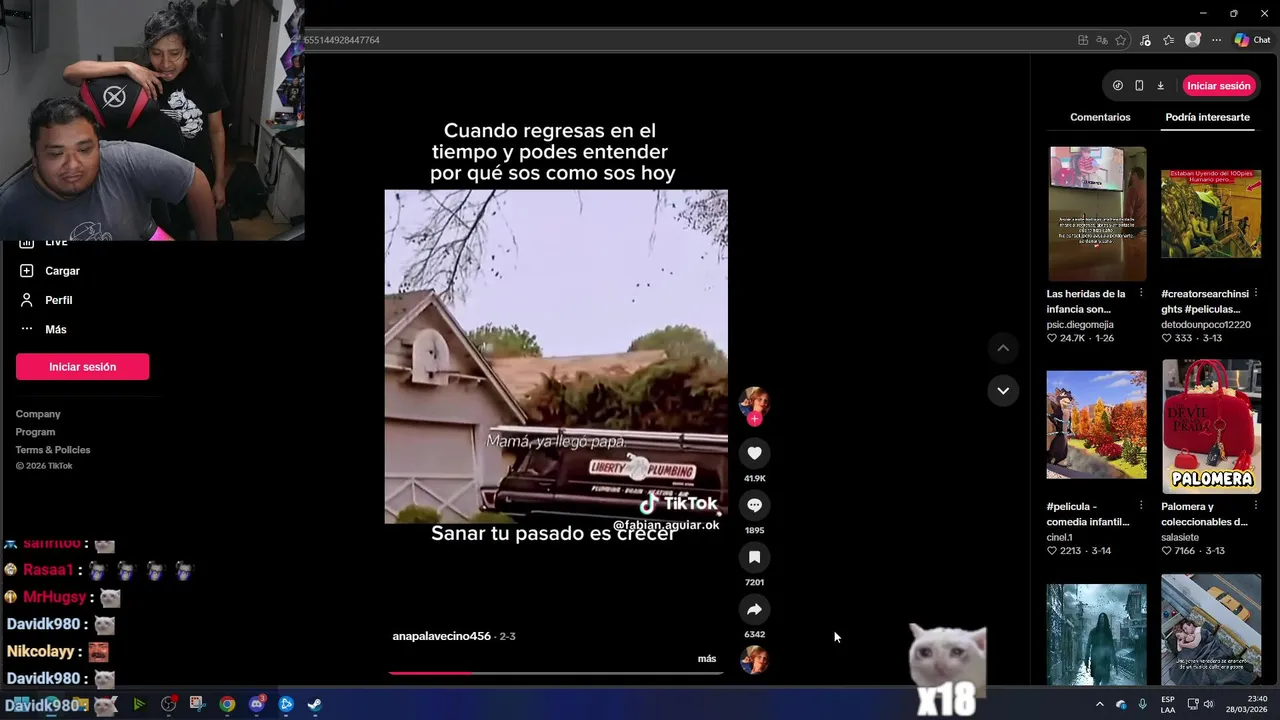This screenshot has height=720, width=1280.
Task: Click the phone app icon in header
Action: 1139,86
